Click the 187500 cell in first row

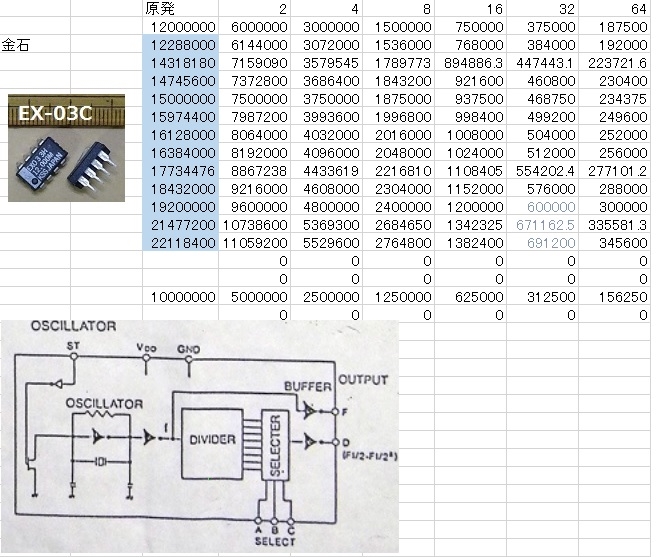(x=614, y=27)
